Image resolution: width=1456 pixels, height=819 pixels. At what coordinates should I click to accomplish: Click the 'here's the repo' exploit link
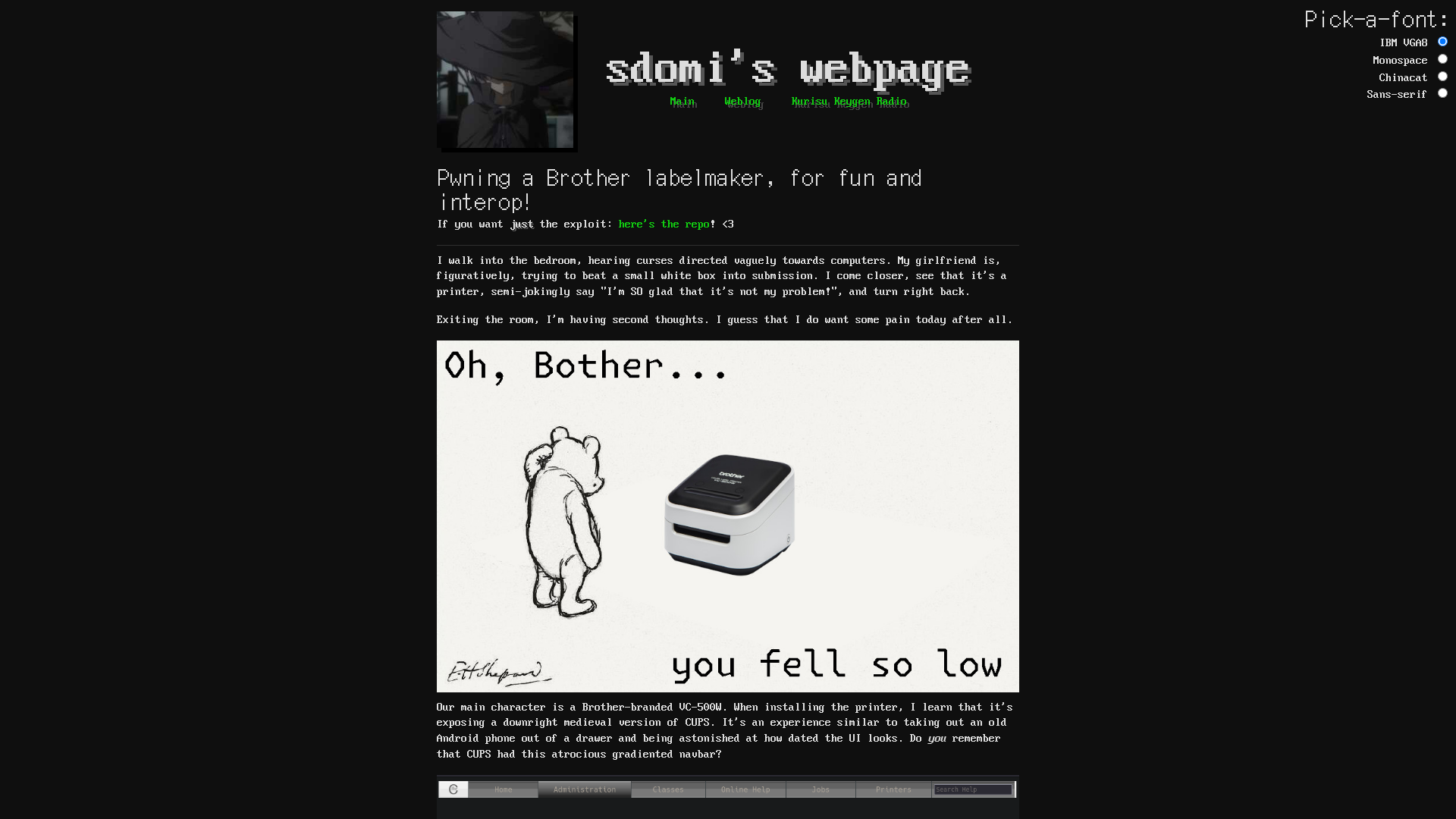coord(663,224)
